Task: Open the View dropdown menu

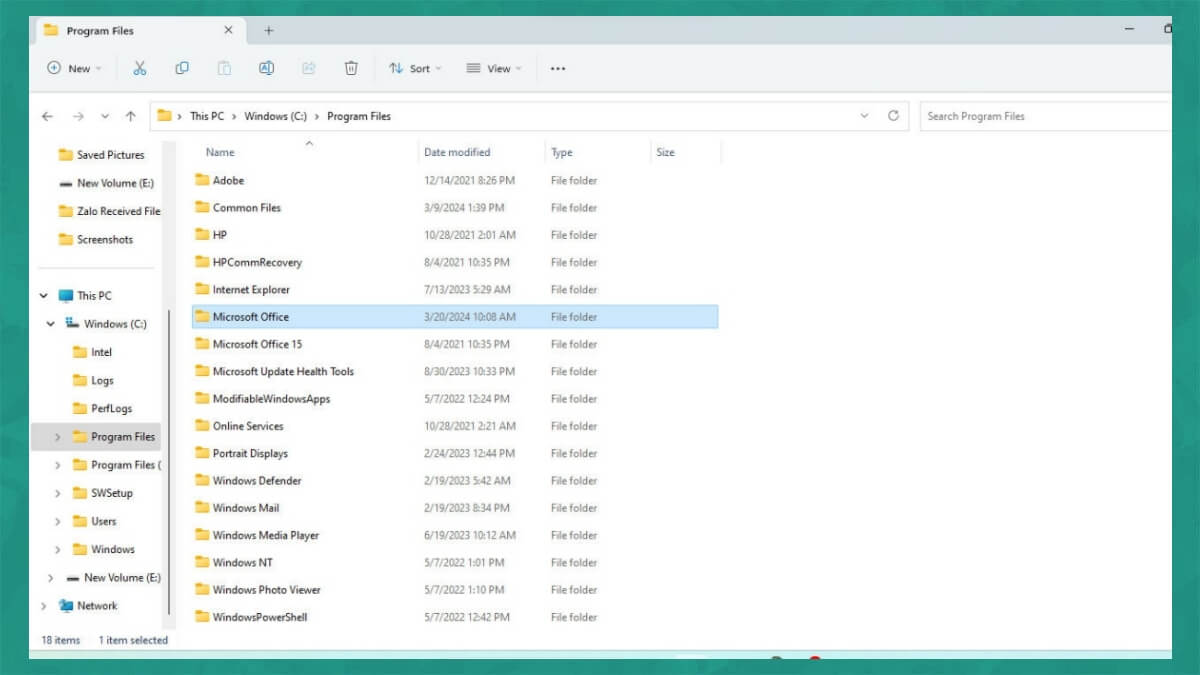Action: click(x=493, y=68)
